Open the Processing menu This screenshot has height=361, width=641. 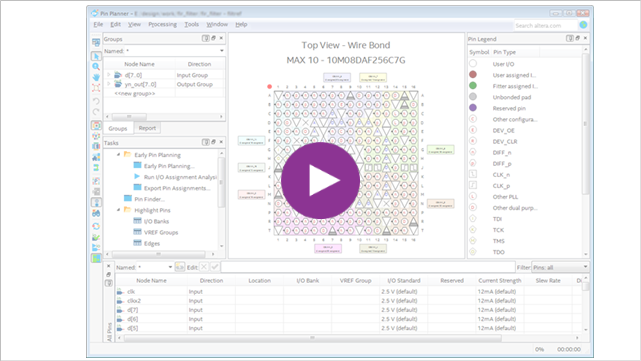[x=162, y=25]
